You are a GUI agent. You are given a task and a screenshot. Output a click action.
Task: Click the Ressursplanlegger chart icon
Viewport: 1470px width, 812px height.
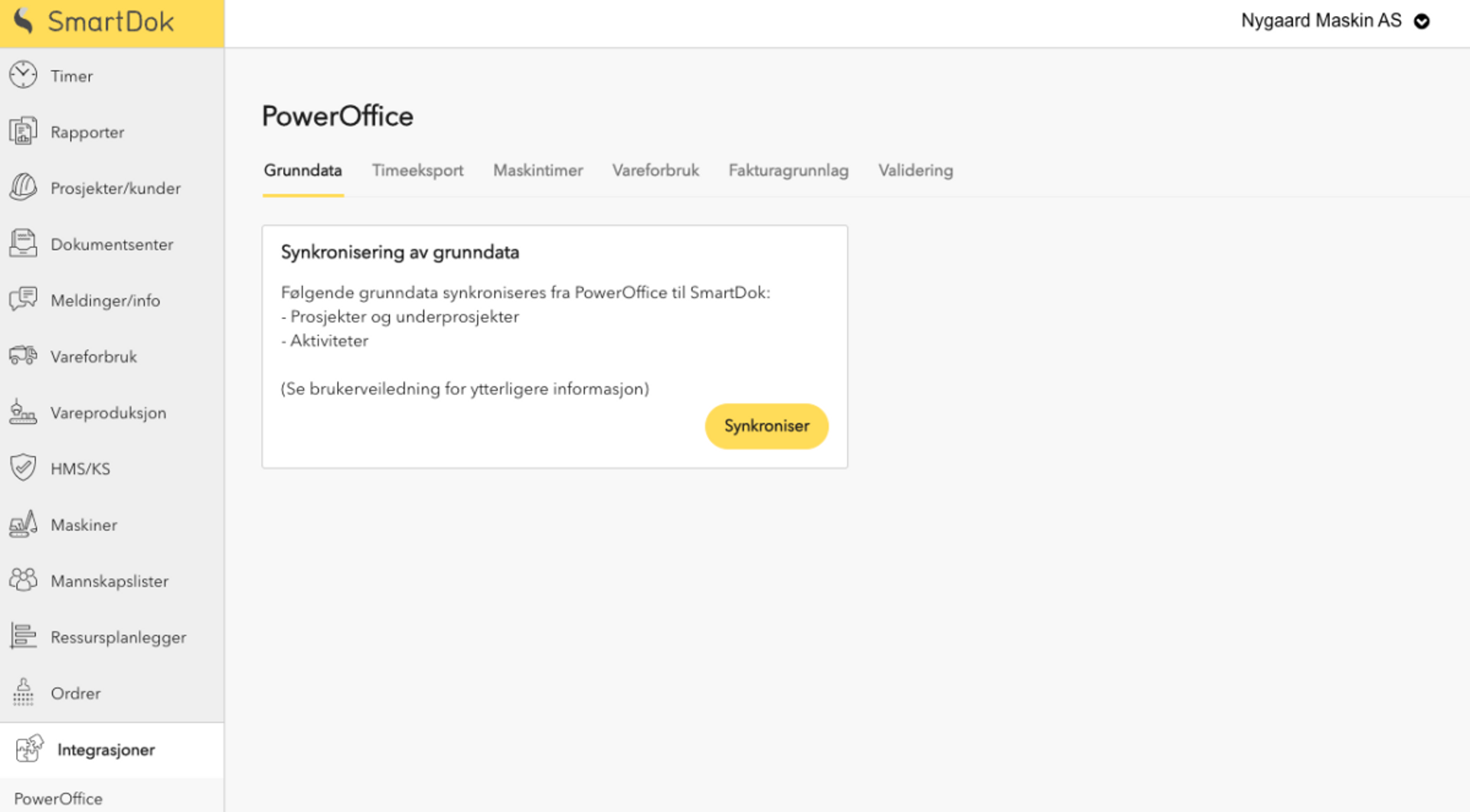[x=23, y=636]
